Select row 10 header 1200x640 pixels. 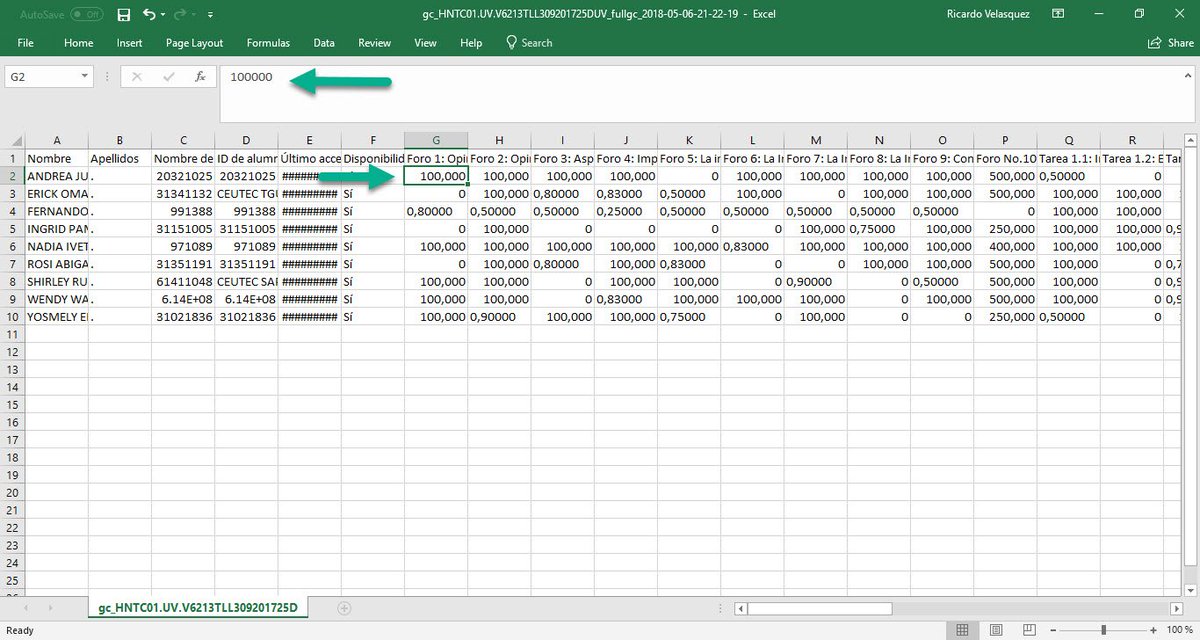tap(12, 317)
